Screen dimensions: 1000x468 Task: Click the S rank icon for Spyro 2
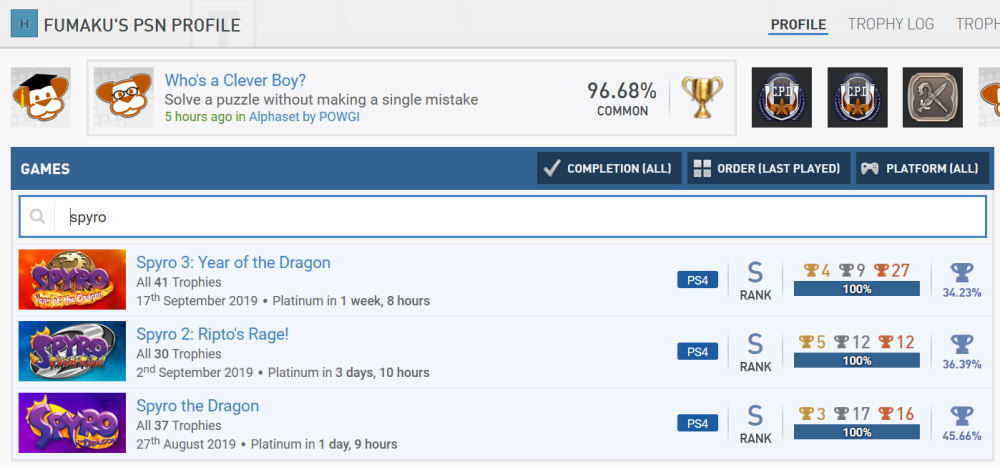(755, 344)
